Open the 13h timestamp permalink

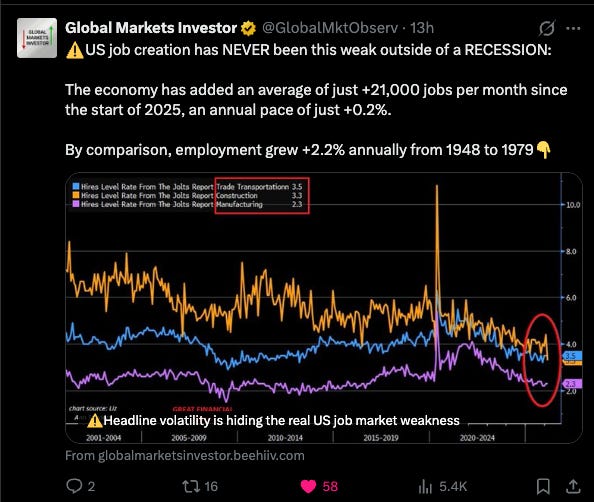[x=422, y=28]
